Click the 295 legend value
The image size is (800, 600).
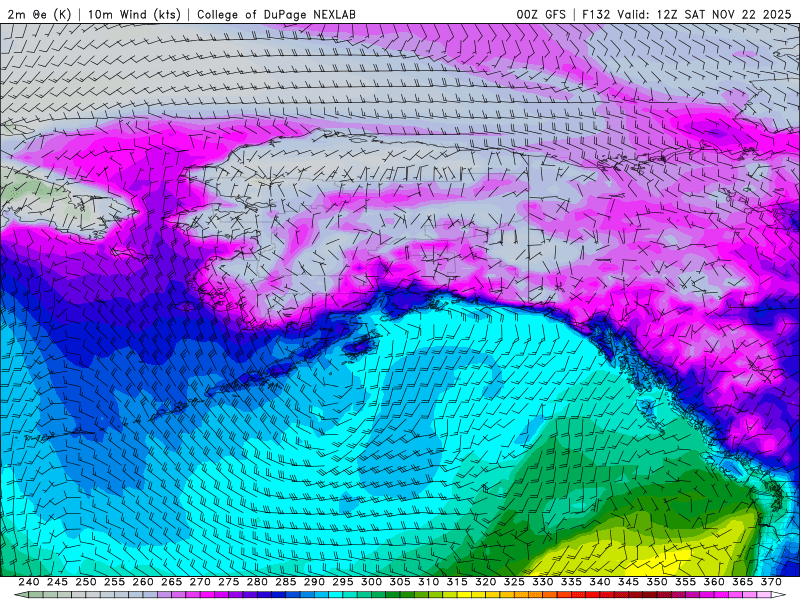tap(343, 582)
